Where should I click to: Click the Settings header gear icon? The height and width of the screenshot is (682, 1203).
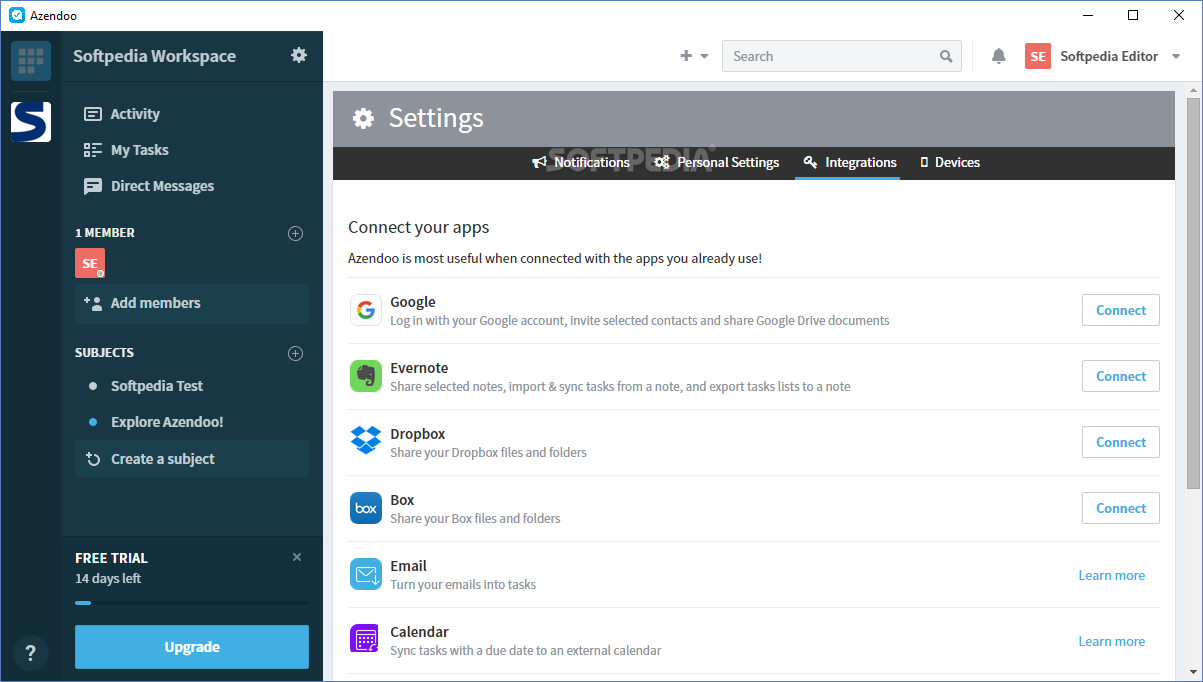[363, 118]
